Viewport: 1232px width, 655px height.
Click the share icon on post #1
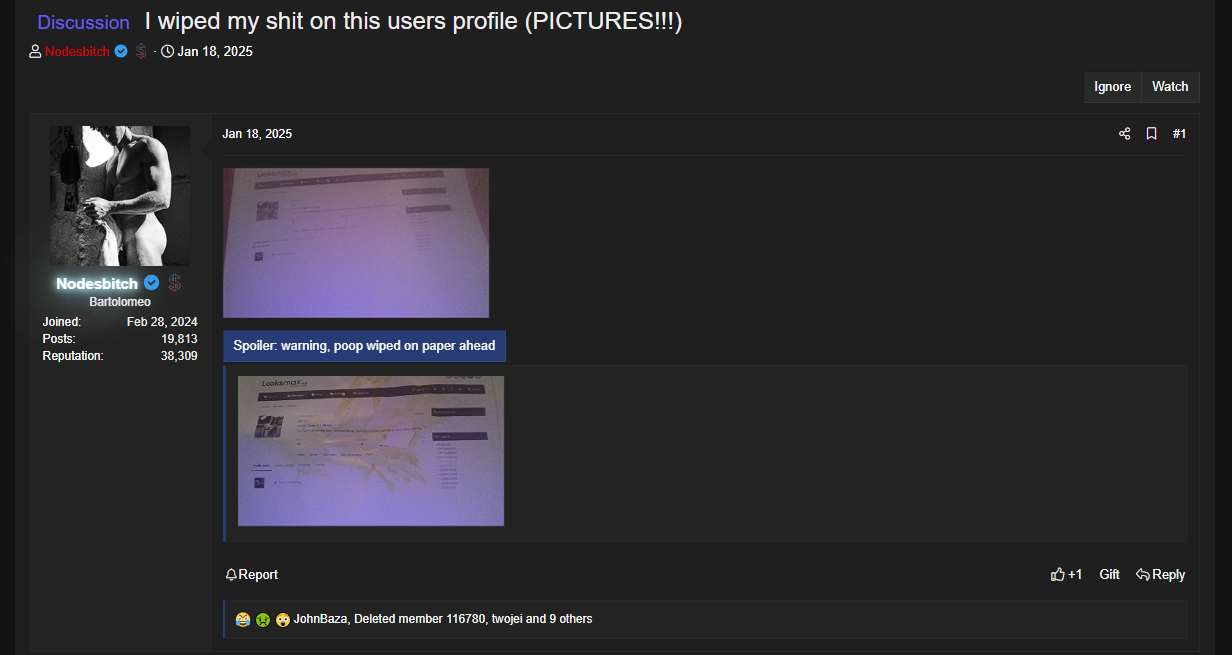(x=1124, y=134)
